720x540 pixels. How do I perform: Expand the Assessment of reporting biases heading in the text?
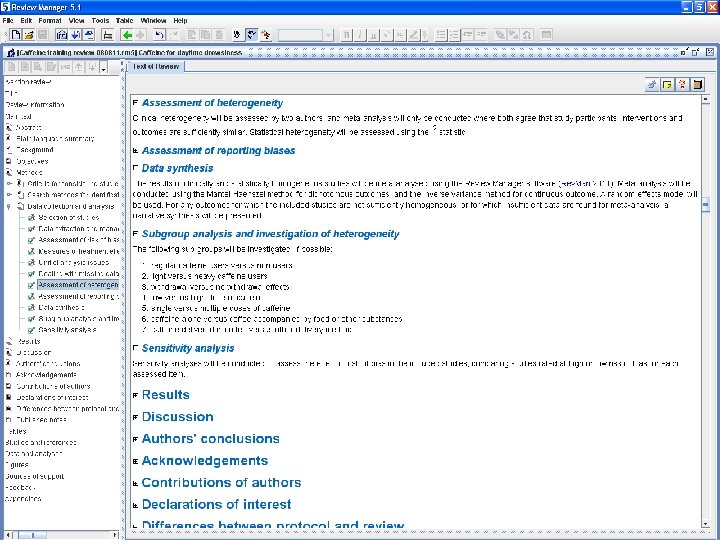pos(135,151)
